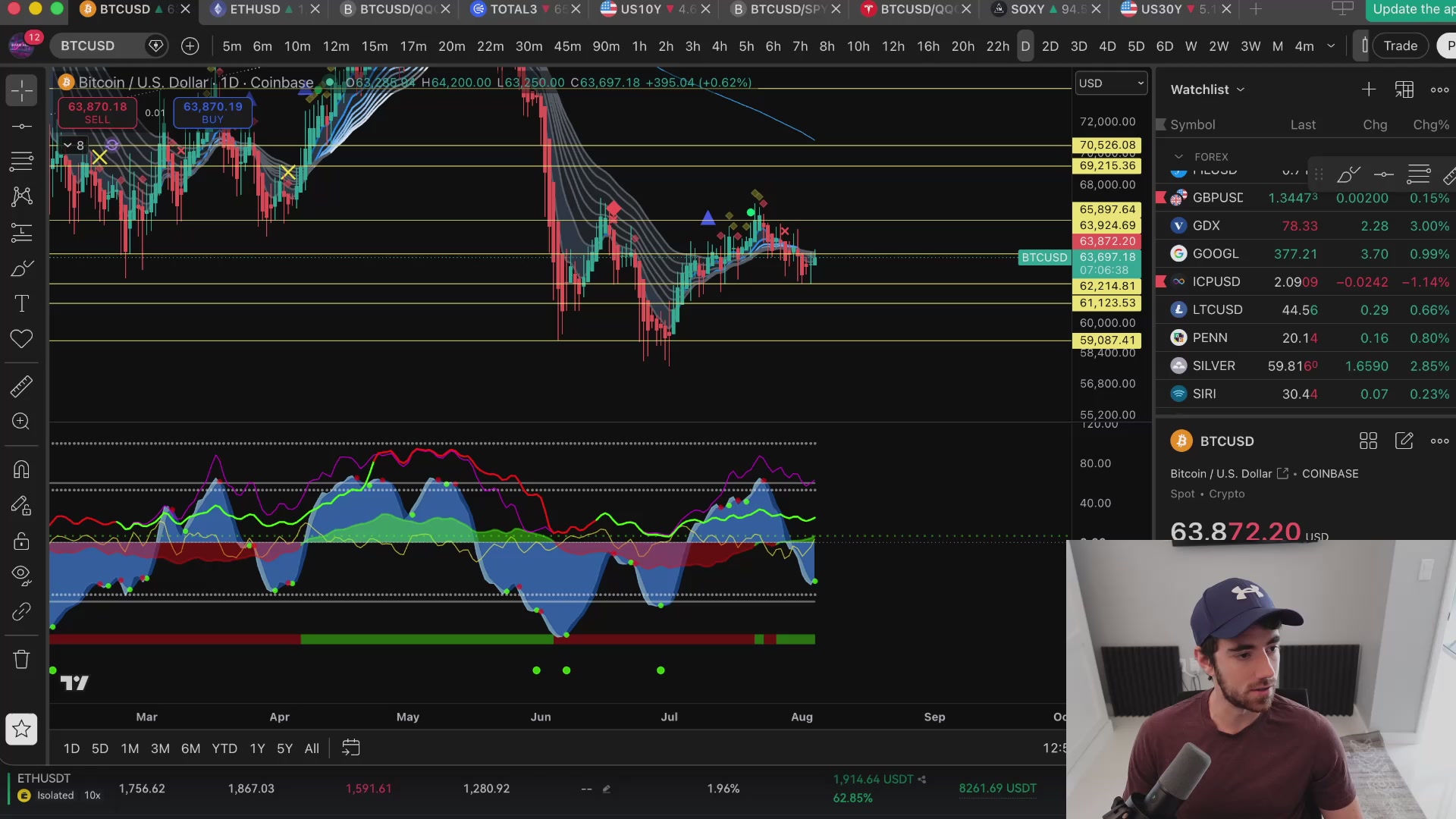Open advanced view grid in watchlist
The height and width of the screenshot is (819, 1456).
click(1404, 89)
